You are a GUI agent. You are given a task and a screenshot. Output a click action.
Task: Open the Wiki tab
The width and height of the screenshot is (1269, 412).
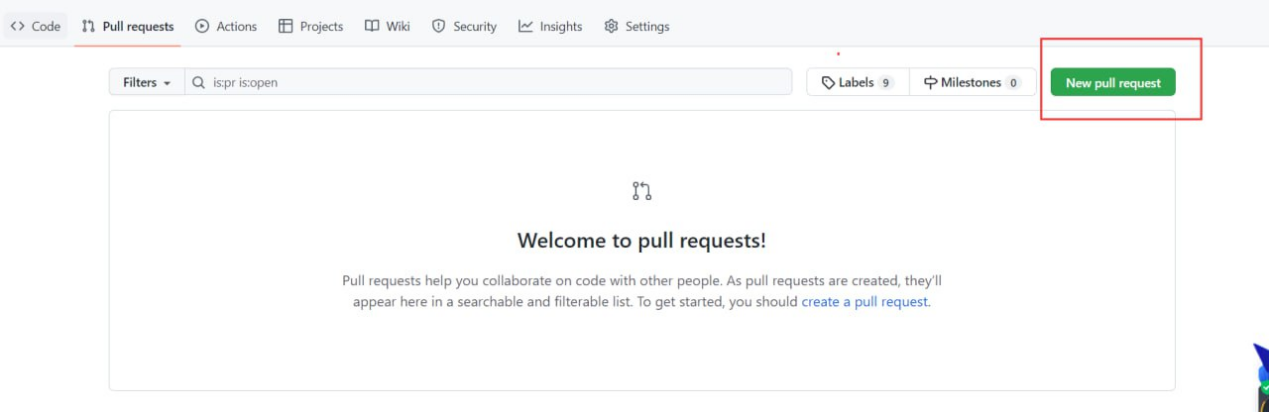pyautogui.click(x=387, y=27)
